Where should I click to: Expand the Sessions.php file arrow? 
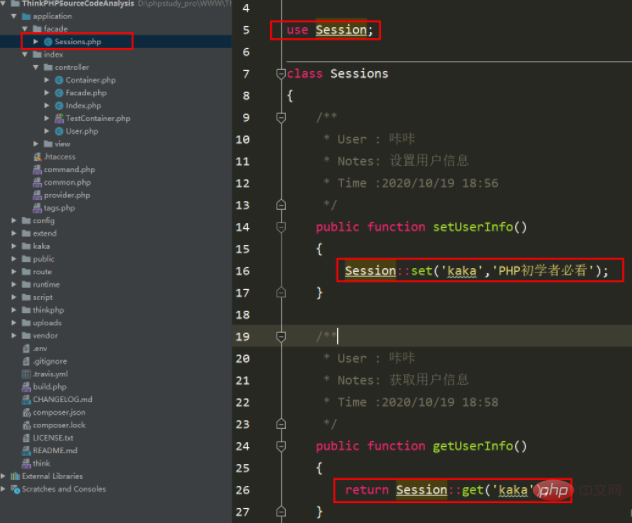click(36, 42)
